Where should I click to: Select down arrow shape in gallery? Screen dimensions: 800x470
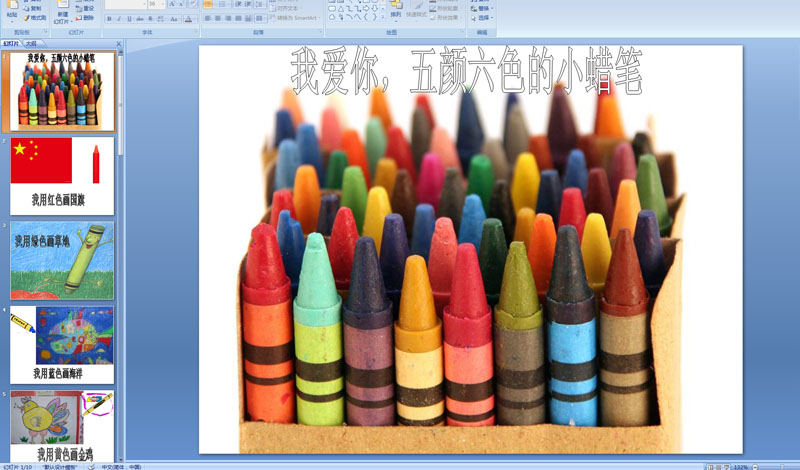(375, 8)
